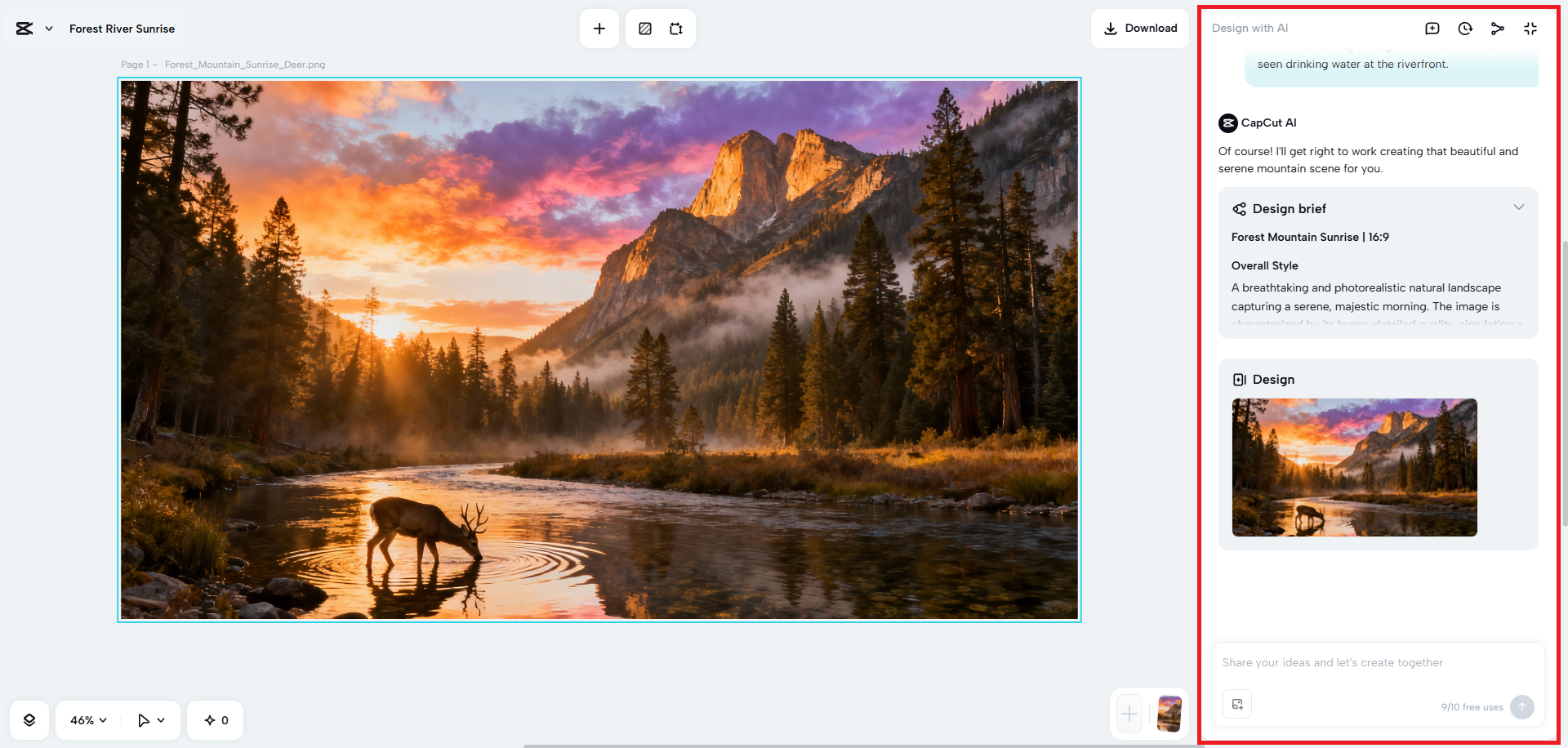Start a new AI chat conversation

click(1432, 28)
